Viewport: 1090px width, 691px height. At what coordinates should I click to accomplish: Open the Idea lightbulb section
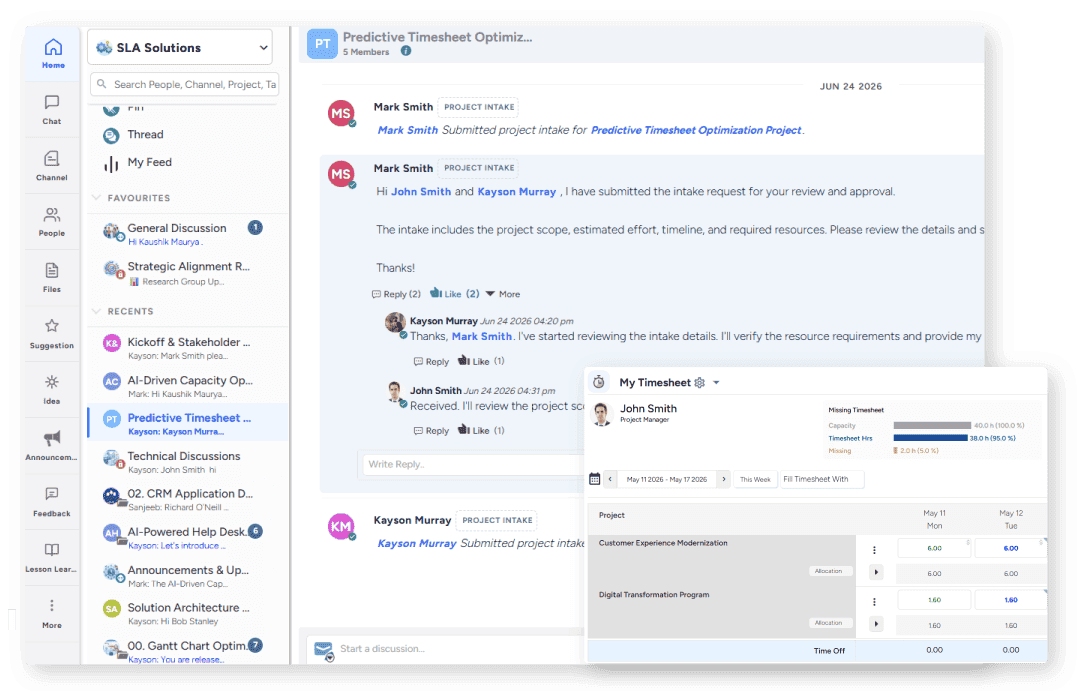click(51, 390)
